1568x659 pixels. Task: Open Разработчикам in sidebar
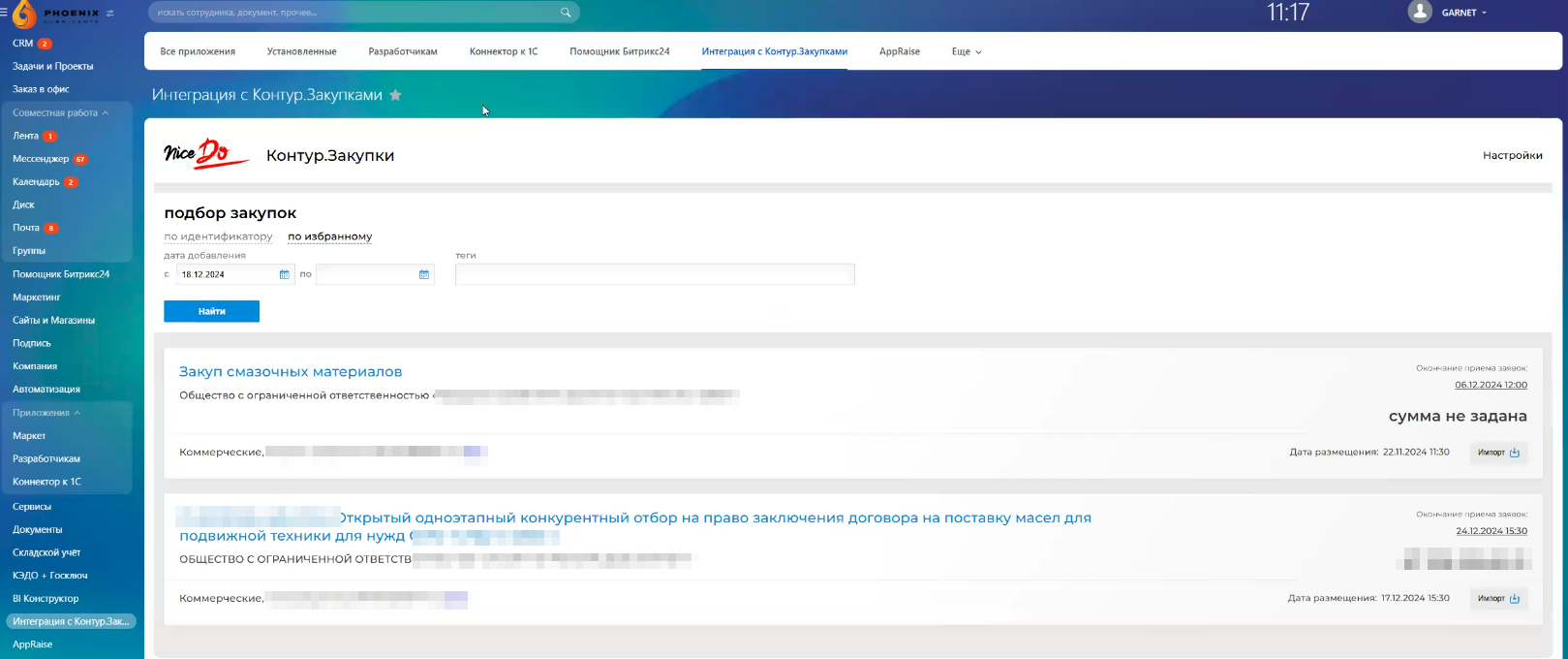[x=46, y=458]
